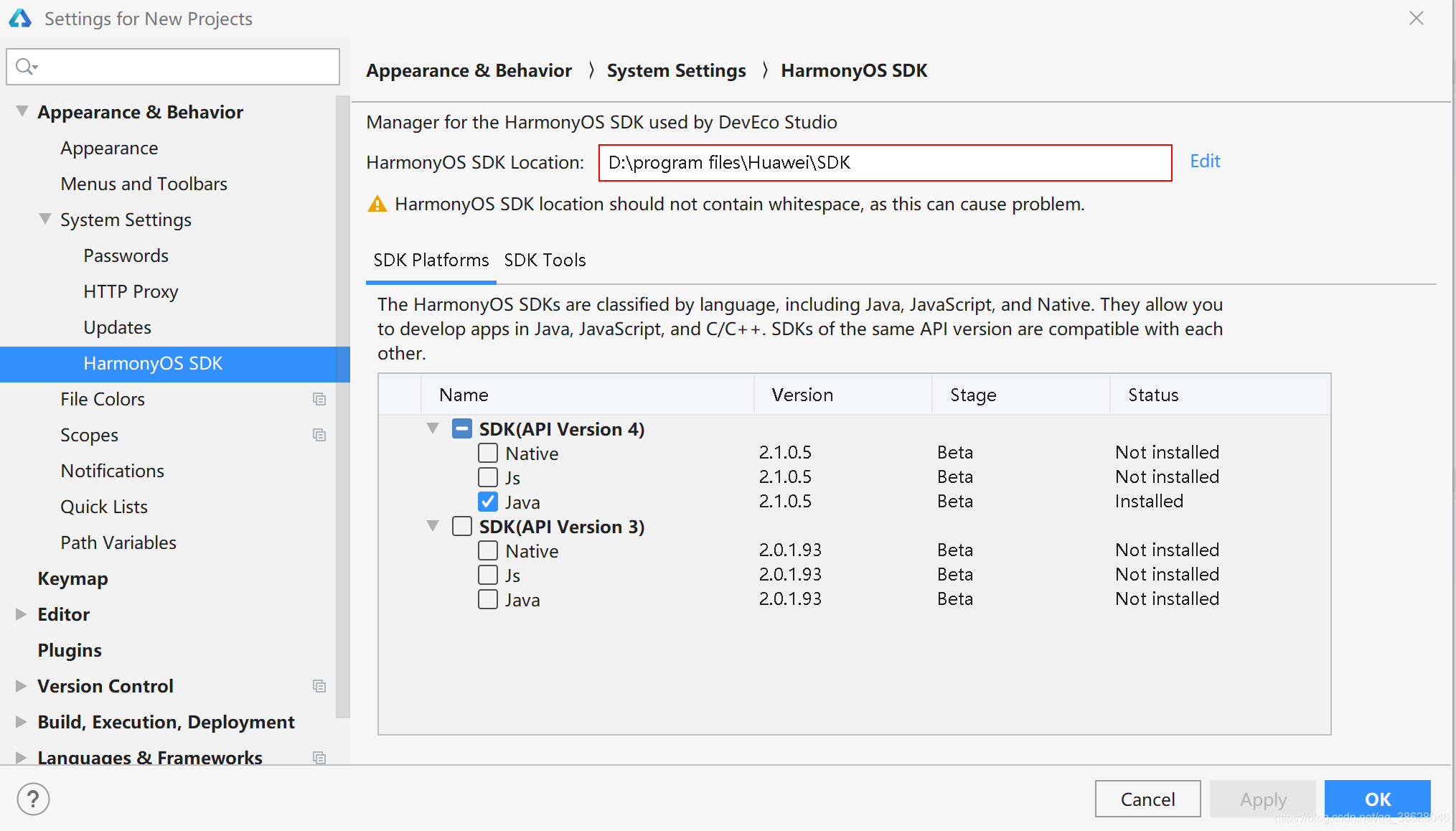Expand the Editor settings section

coord(21,614)
